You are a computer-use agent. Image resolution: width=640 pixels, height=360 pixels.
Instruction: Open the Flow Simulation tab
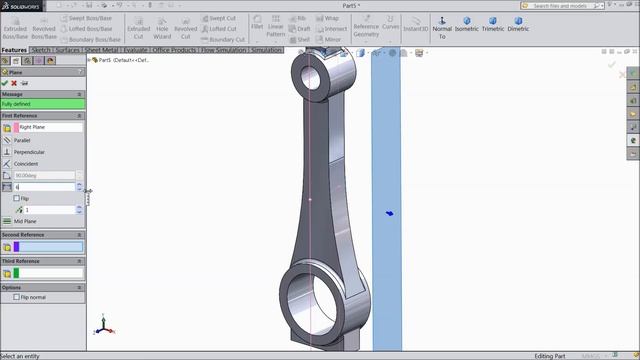(224, 50)
